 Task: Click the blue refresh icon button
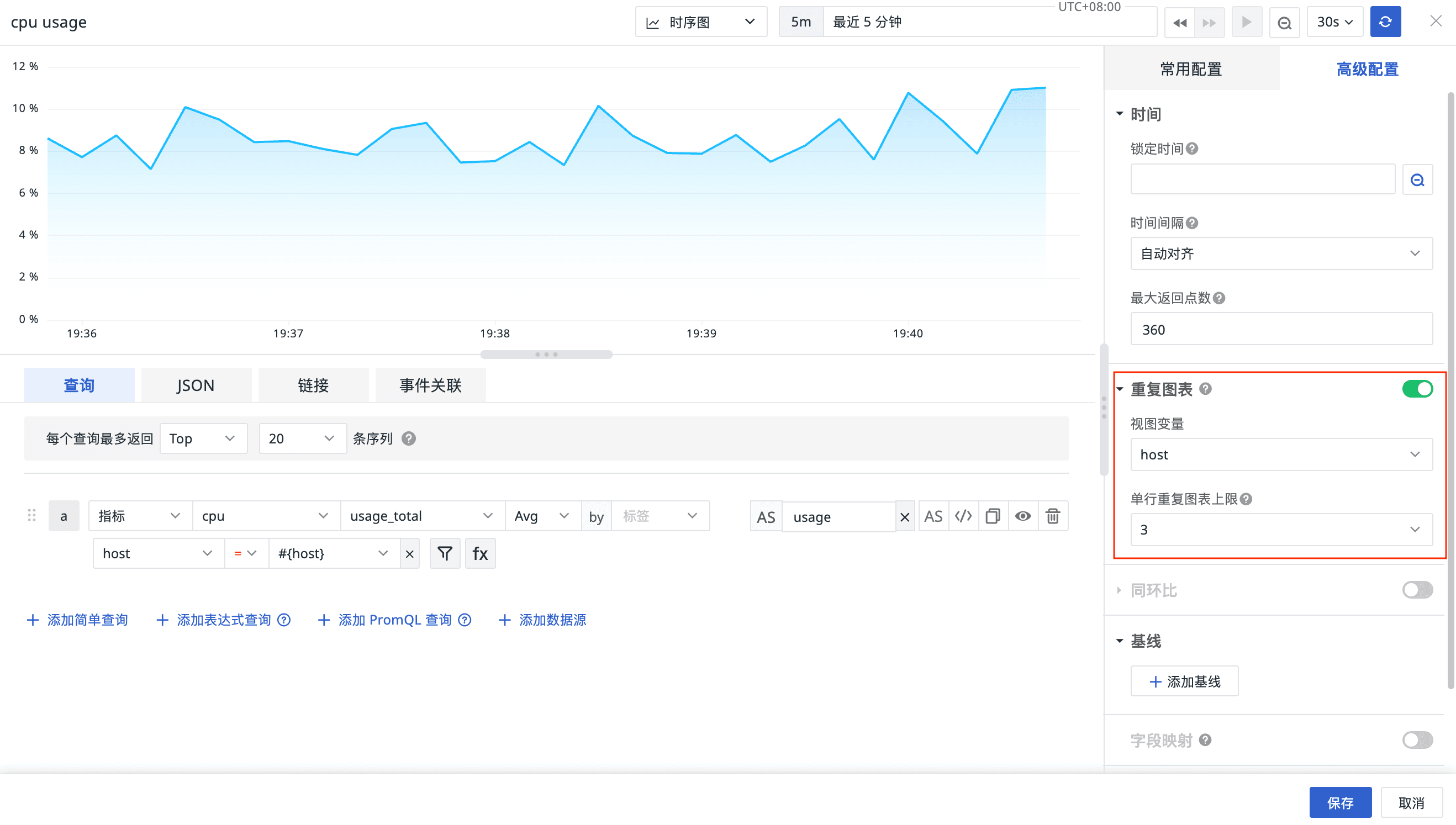[x=1385, y=22]
